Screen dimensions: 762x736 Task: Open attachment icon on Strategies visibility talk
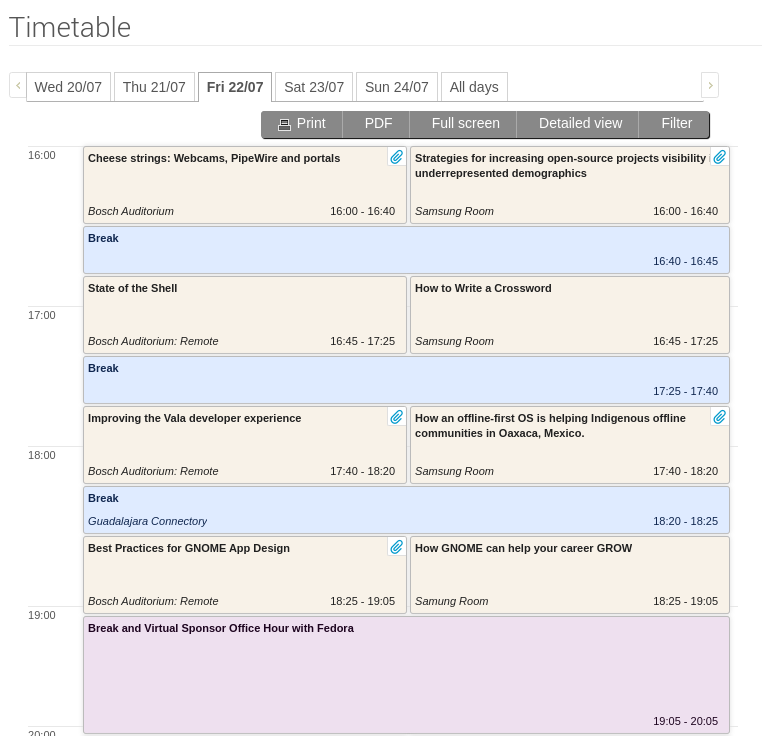pyautogui.click(x=720, y=157)
